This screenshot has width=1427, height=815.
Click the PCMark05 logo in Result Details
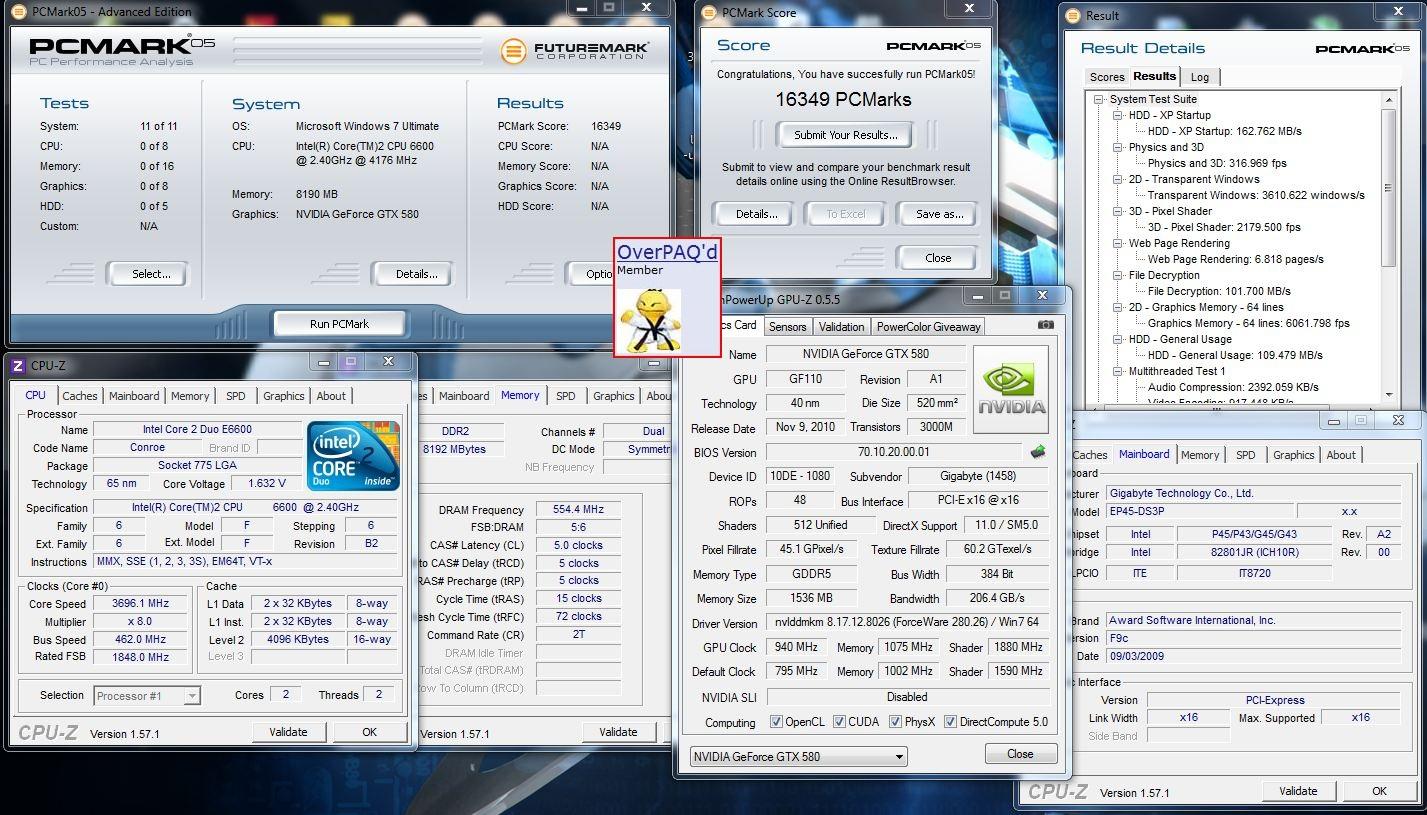click(x=1362, y=49)
